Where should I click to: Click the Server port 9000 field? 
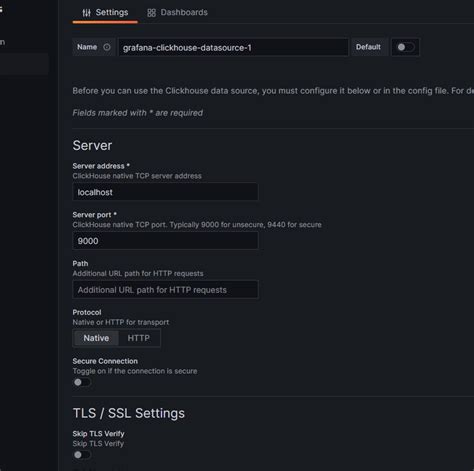pyautogui.click(x=165, y=241)
